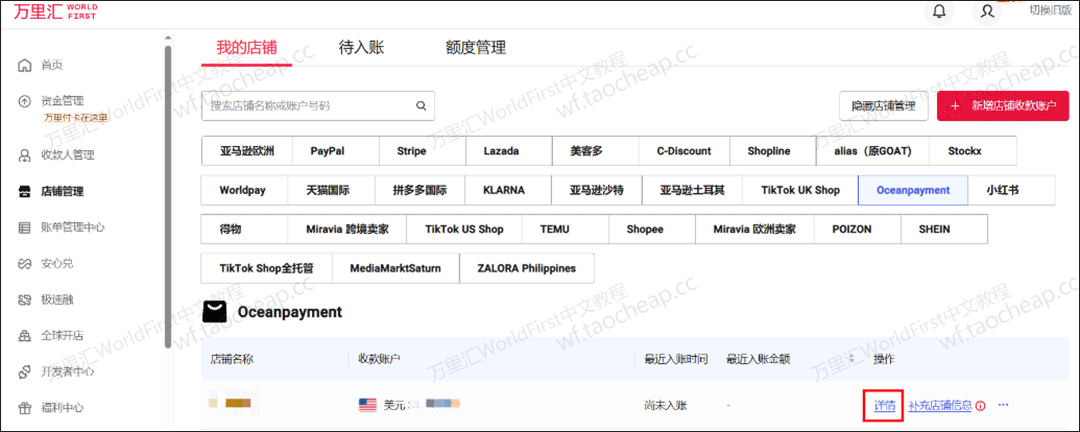Select the Worldpay platform filter
Viewport: 1080px width, 432px height.
click(242, 190)
